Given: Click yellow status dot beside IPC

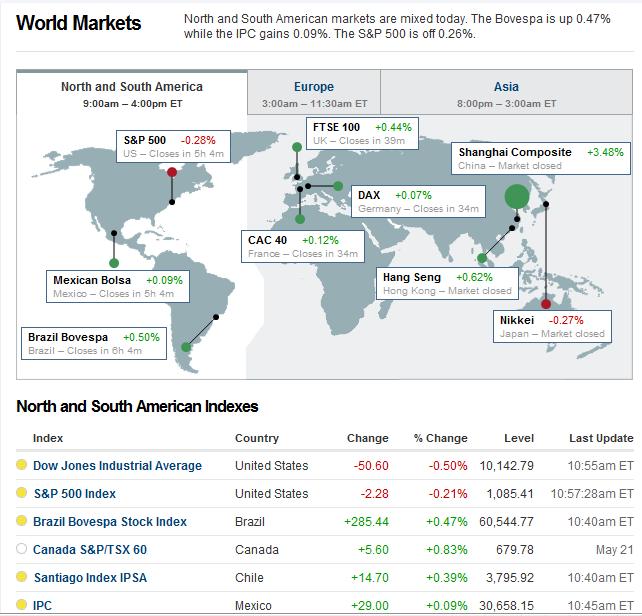Looking at the screenshot, I should point(21,604).
